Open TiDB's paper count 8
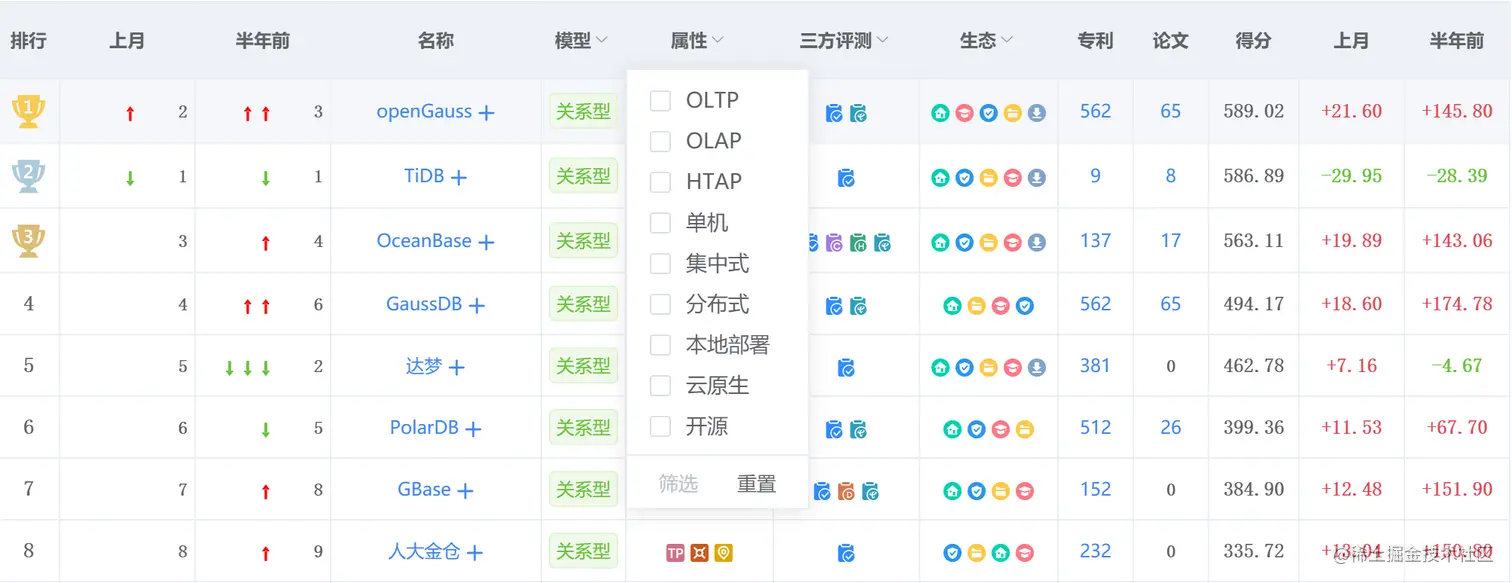The width and height of the screenshot is (1512, 583). click(x=1170, y=176)
